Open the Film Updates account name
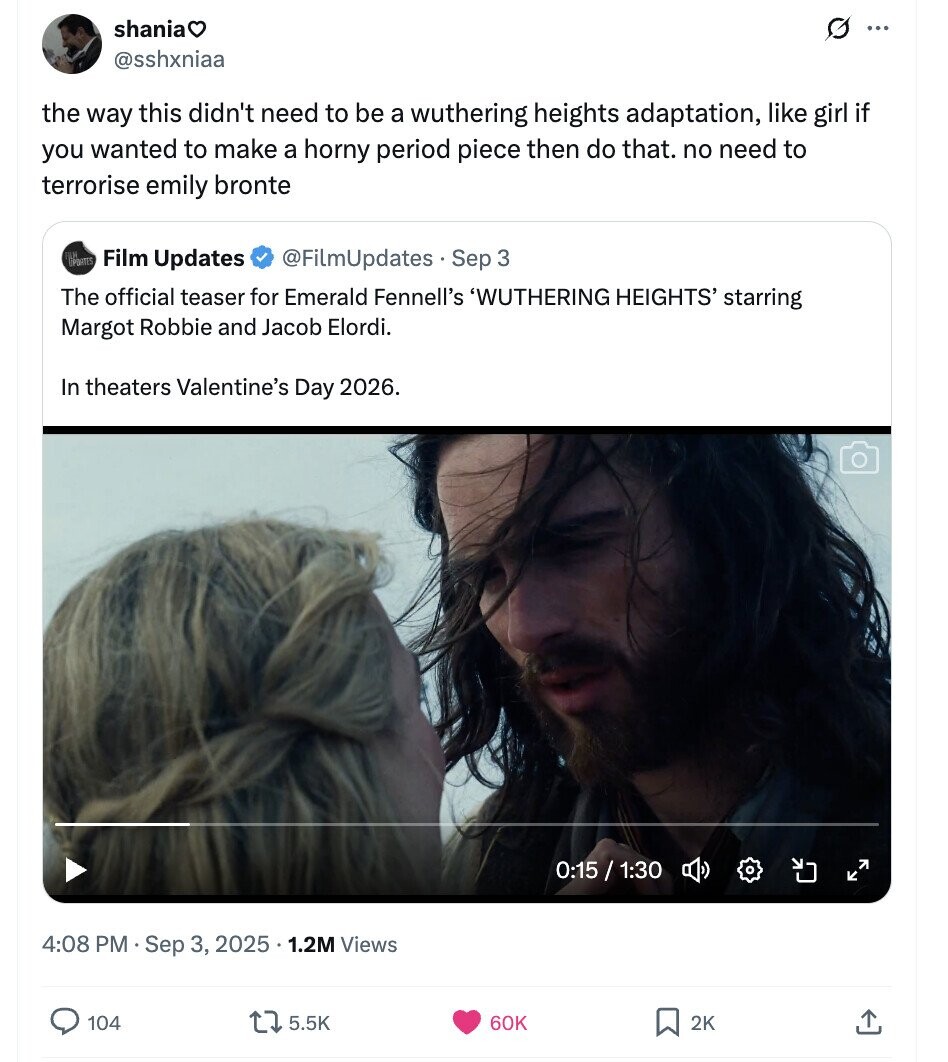 pyautogui.click(x=173, y=258)
